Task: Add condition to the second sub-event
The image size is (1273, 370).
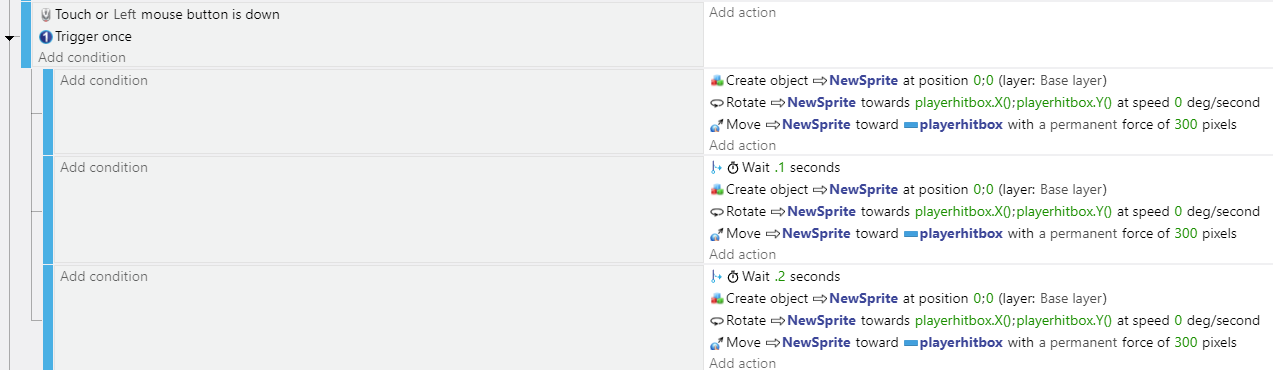Action: coord(104,168)
